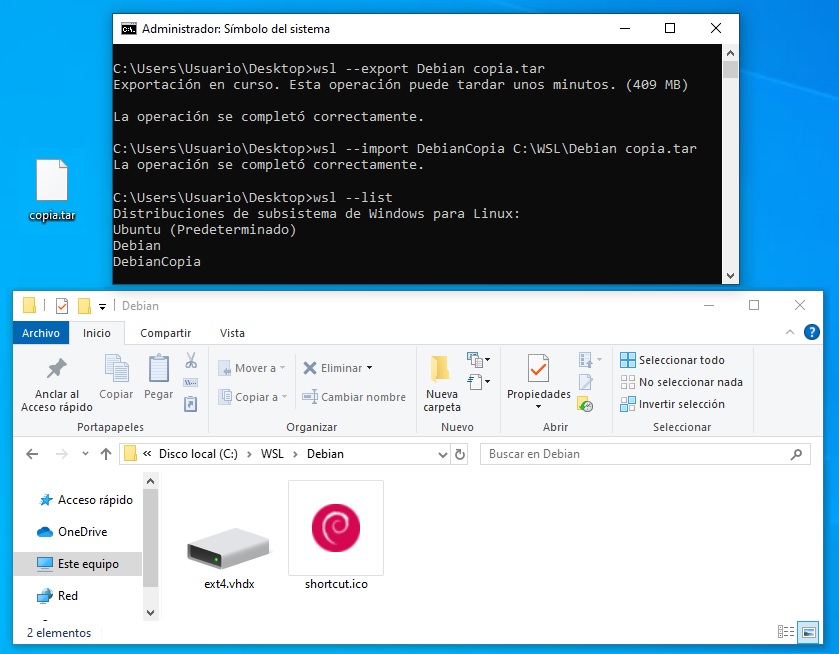
Task: Click the Properties quick access toolbar icon
Action: click(62, 306)
